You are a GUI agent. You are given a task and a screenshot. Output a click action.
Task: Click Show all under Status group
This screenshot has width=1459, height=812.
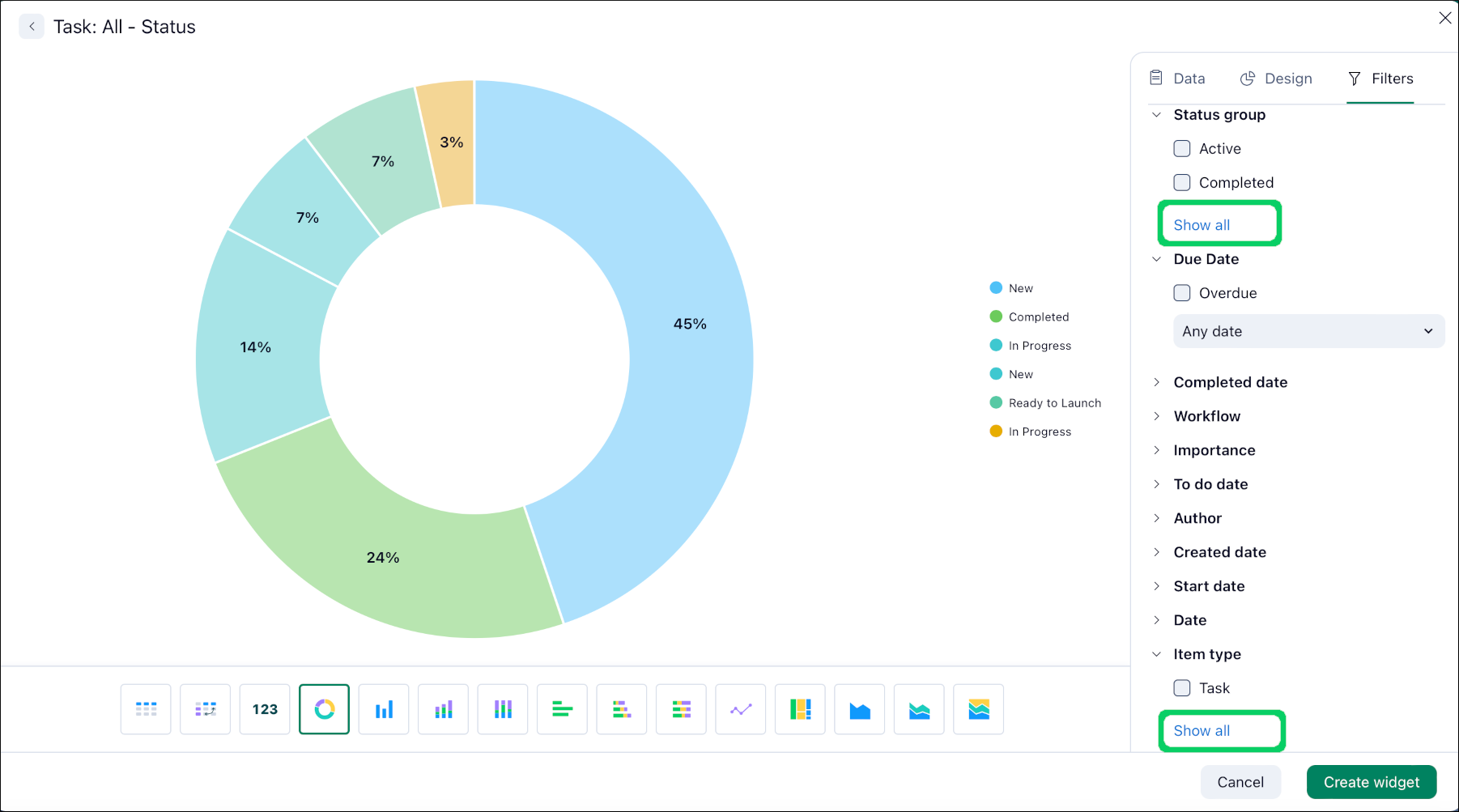tap(1200, 224)
